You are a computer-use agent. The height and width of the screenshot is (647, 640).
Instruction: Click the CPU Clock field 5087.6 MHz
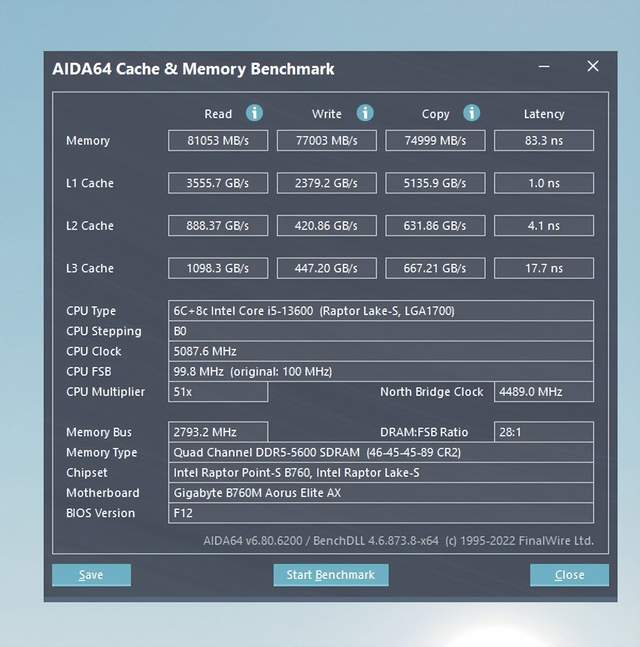381,351
